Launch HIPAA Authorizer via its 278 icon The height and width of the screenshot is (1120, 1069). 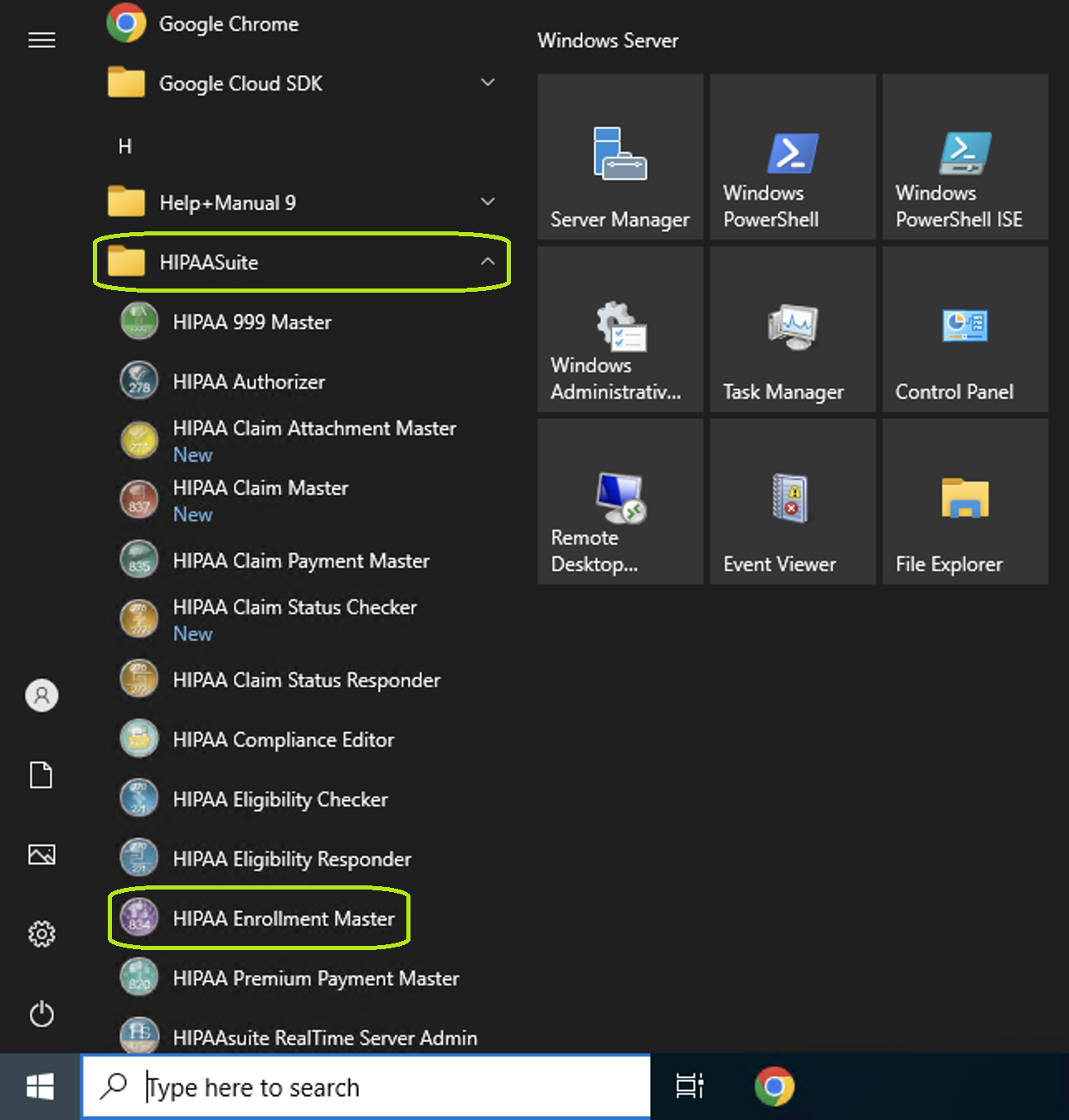pos(139,381)
